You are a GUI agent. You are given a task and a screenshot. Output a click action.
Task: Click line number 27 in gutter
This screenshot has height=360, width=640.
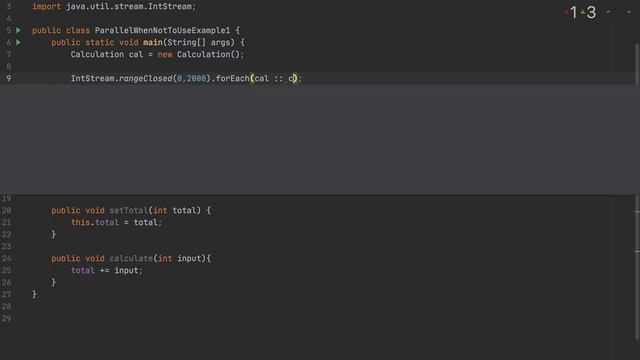click(x=7, y=294)
